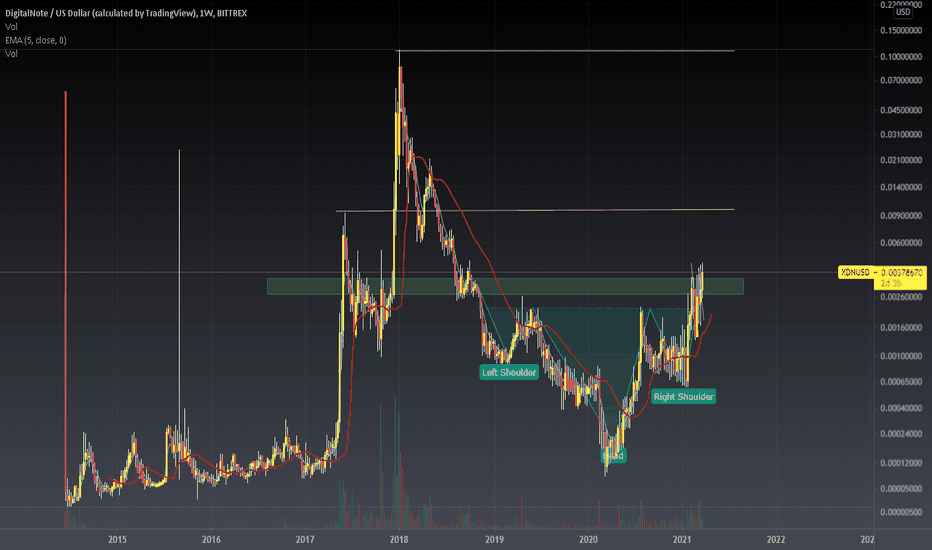The height and width of the screenshot is (550, 932).
Task: Click the 0.01400000 price axis value
Action: tap(901, 187)
